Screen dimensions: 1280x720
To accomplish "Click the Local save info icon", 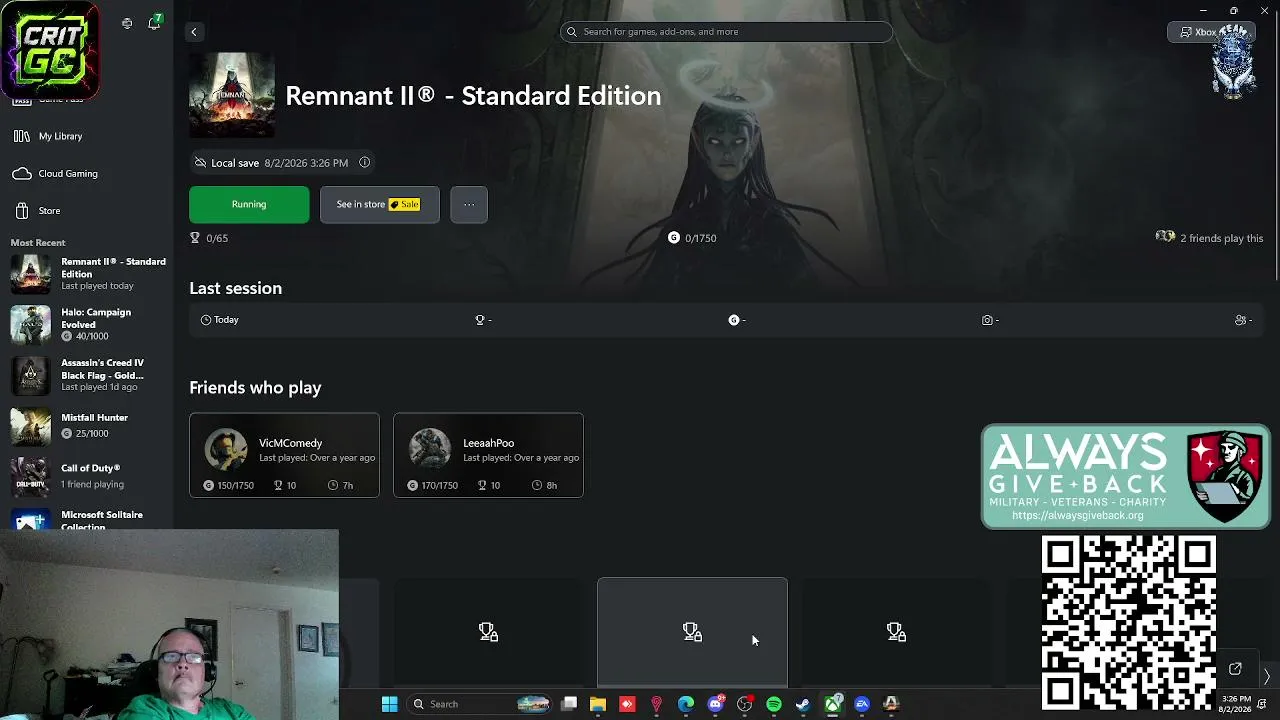I will click(x=365, y=162).
